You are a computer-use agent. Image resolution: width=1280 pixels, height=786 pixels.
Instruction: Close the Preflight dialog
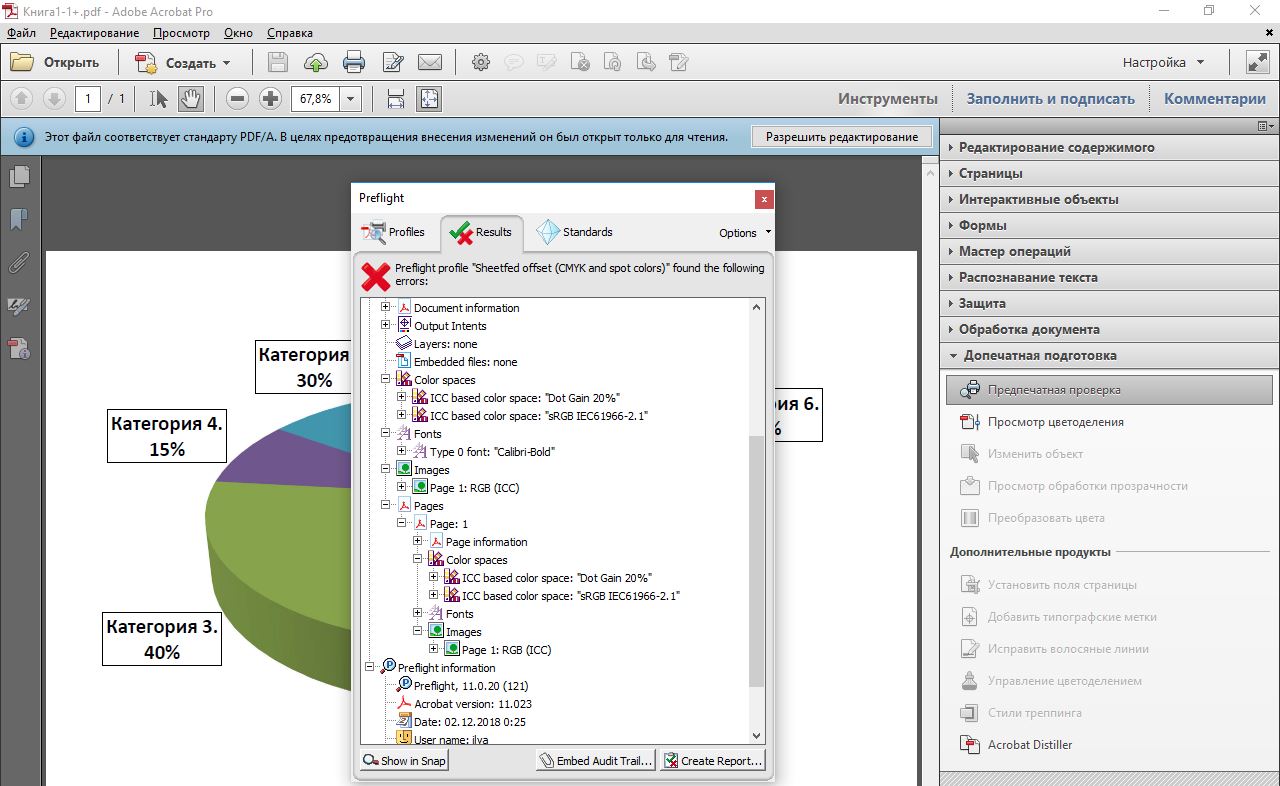click(764, 198)
